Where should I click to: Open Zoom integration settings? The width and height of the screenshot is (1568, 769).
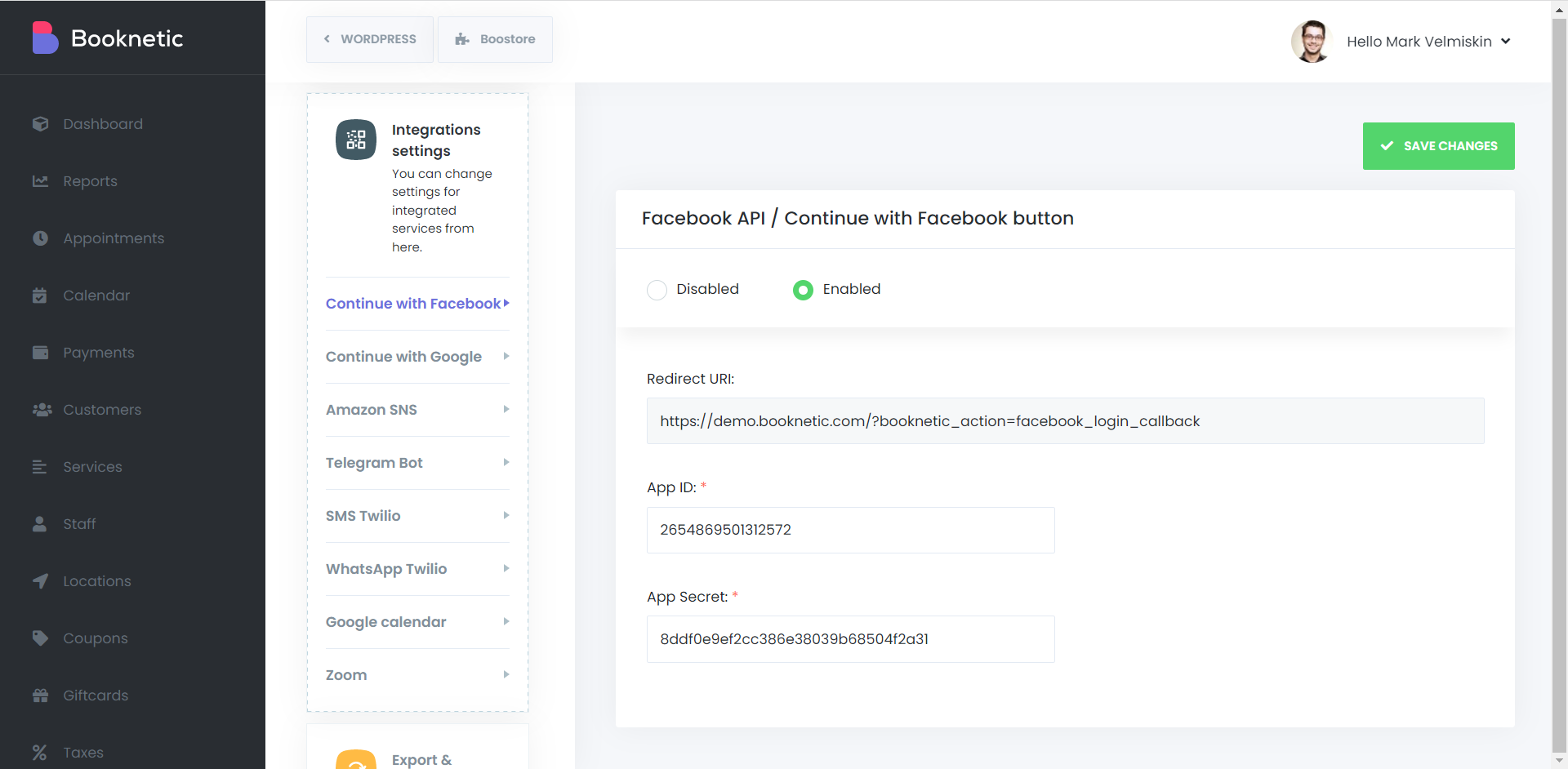417,675
